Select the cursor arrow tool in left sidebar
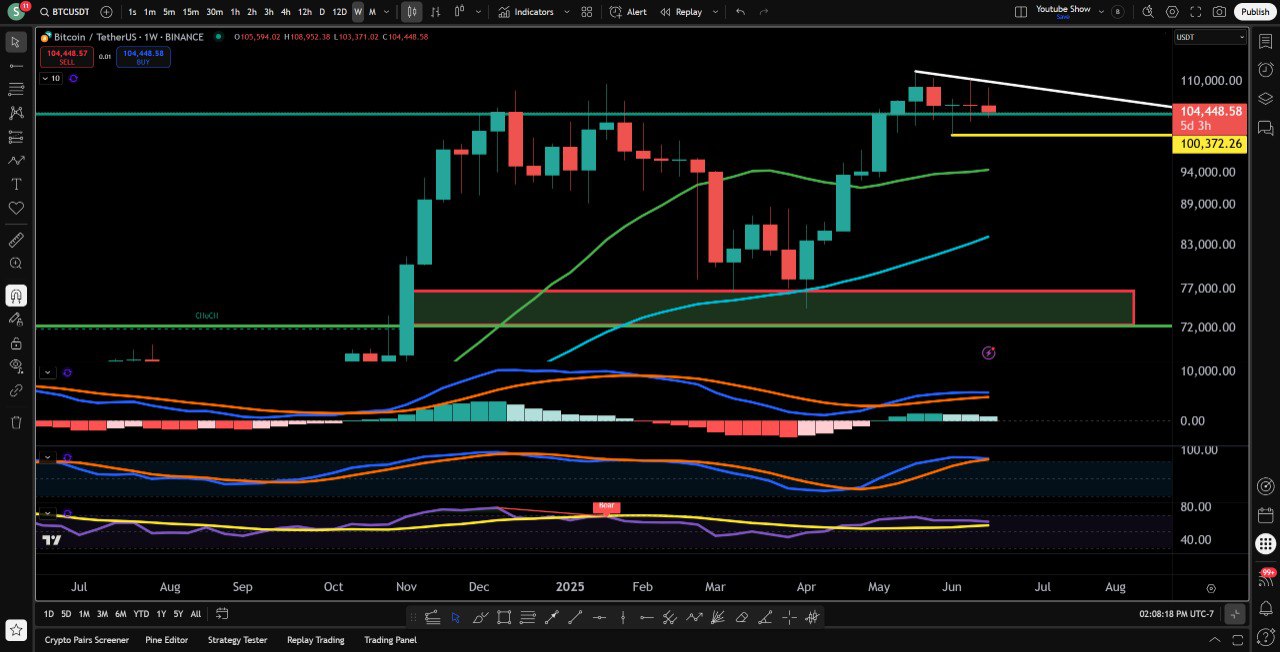 [16, 42]
